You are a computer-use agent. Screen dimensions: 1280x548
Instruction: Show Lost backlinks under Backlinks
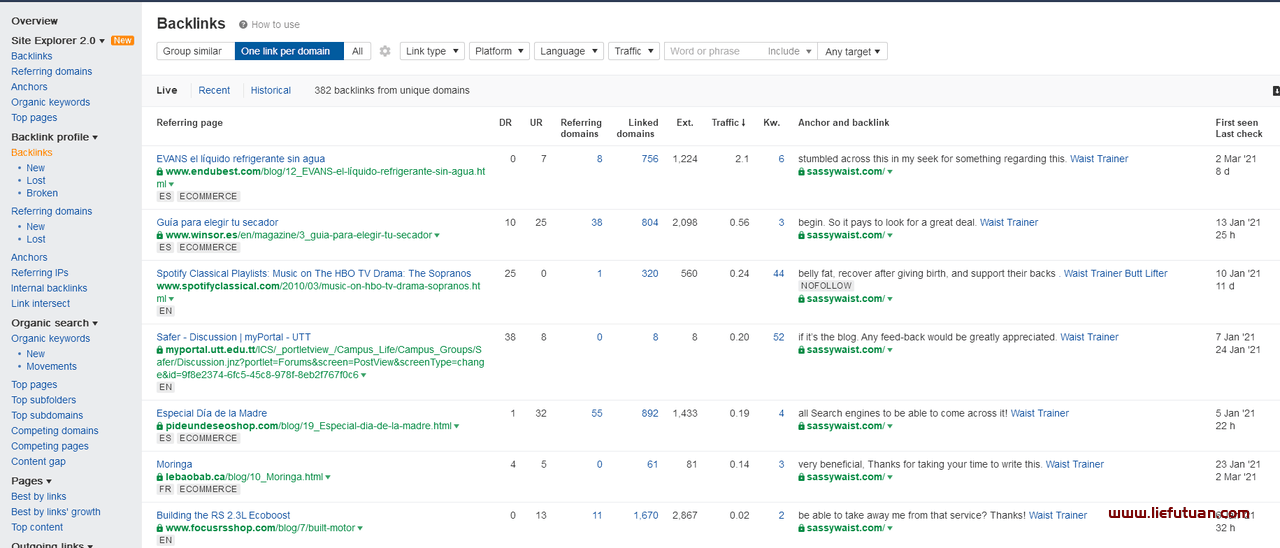(36, 181)
